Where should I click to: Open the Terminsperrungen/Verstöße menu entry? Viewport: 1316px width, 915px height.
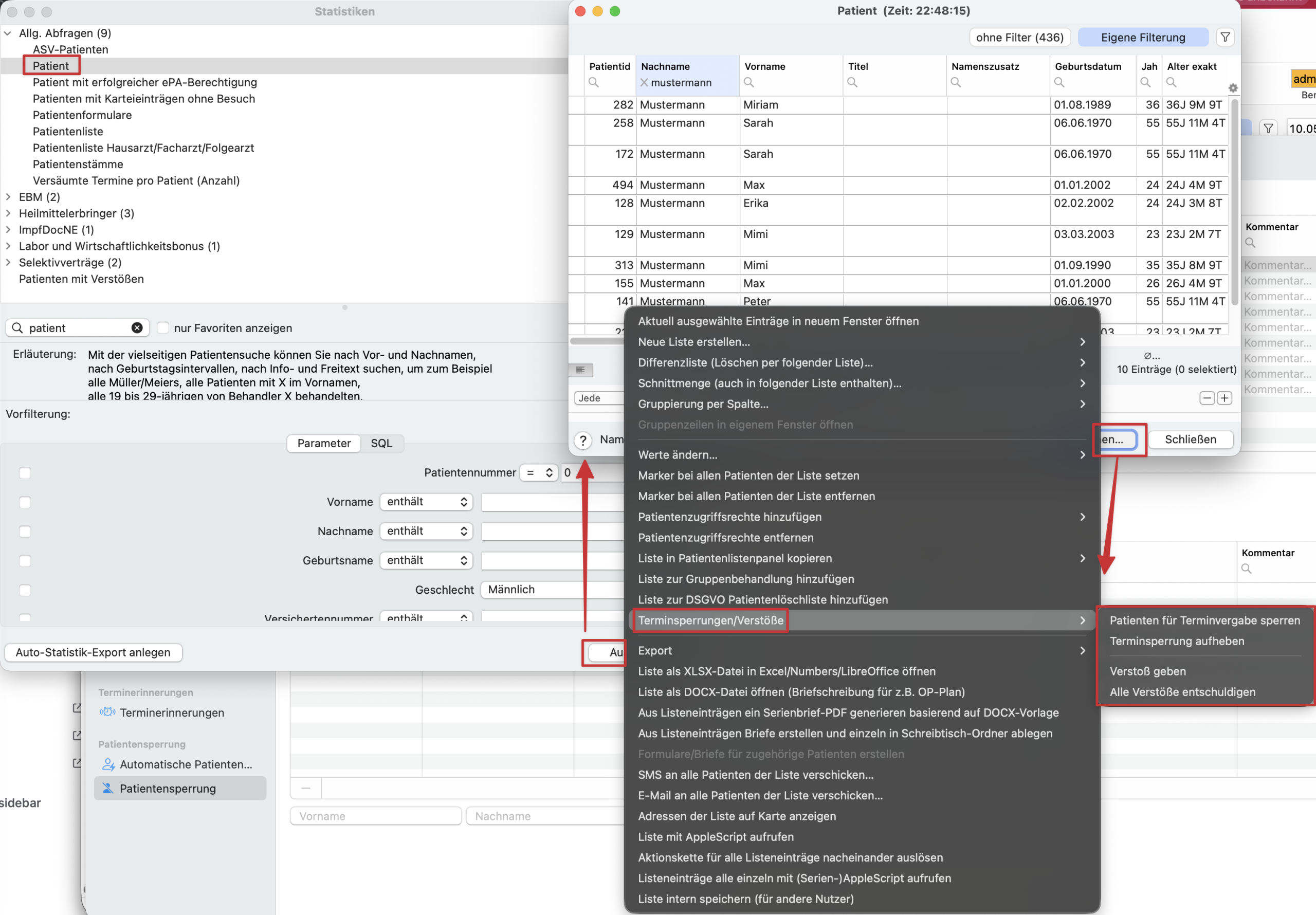[862, 620]
